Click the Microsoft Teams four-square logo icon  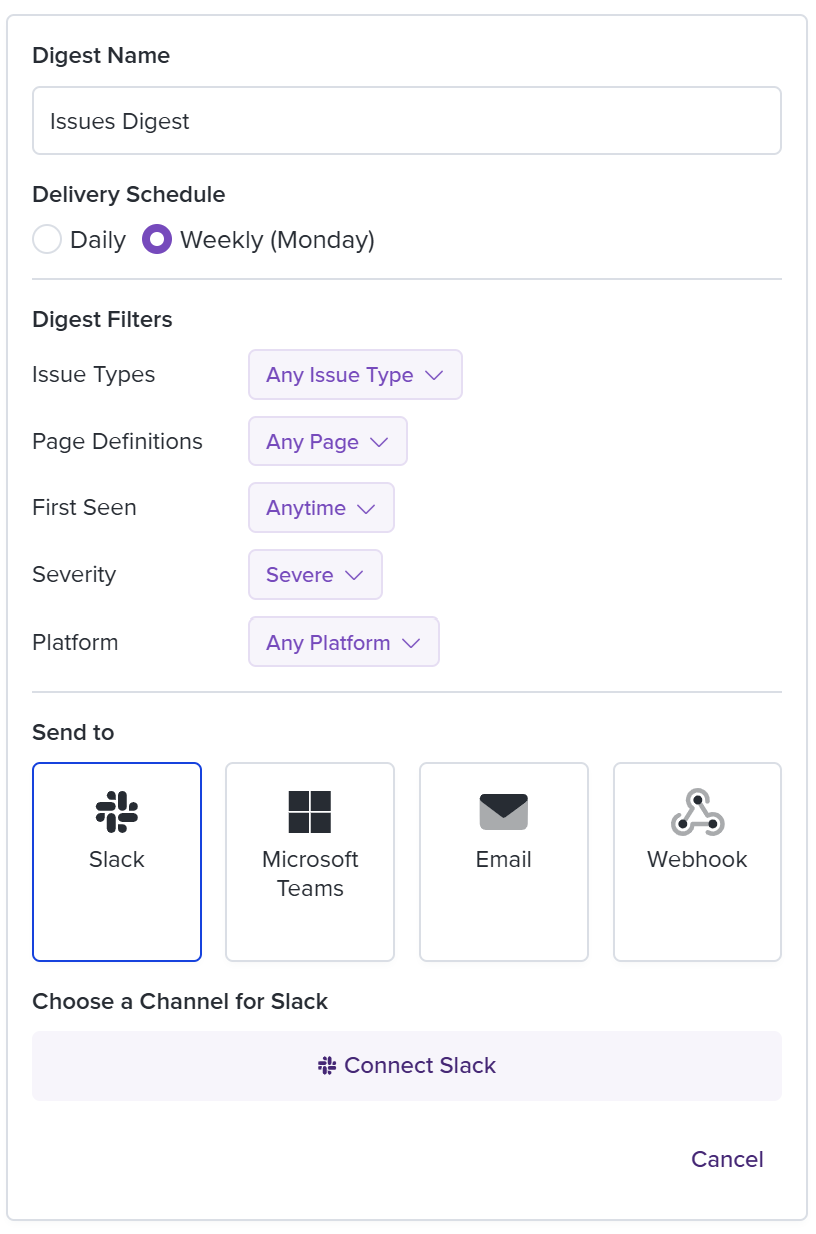[310, 812]
